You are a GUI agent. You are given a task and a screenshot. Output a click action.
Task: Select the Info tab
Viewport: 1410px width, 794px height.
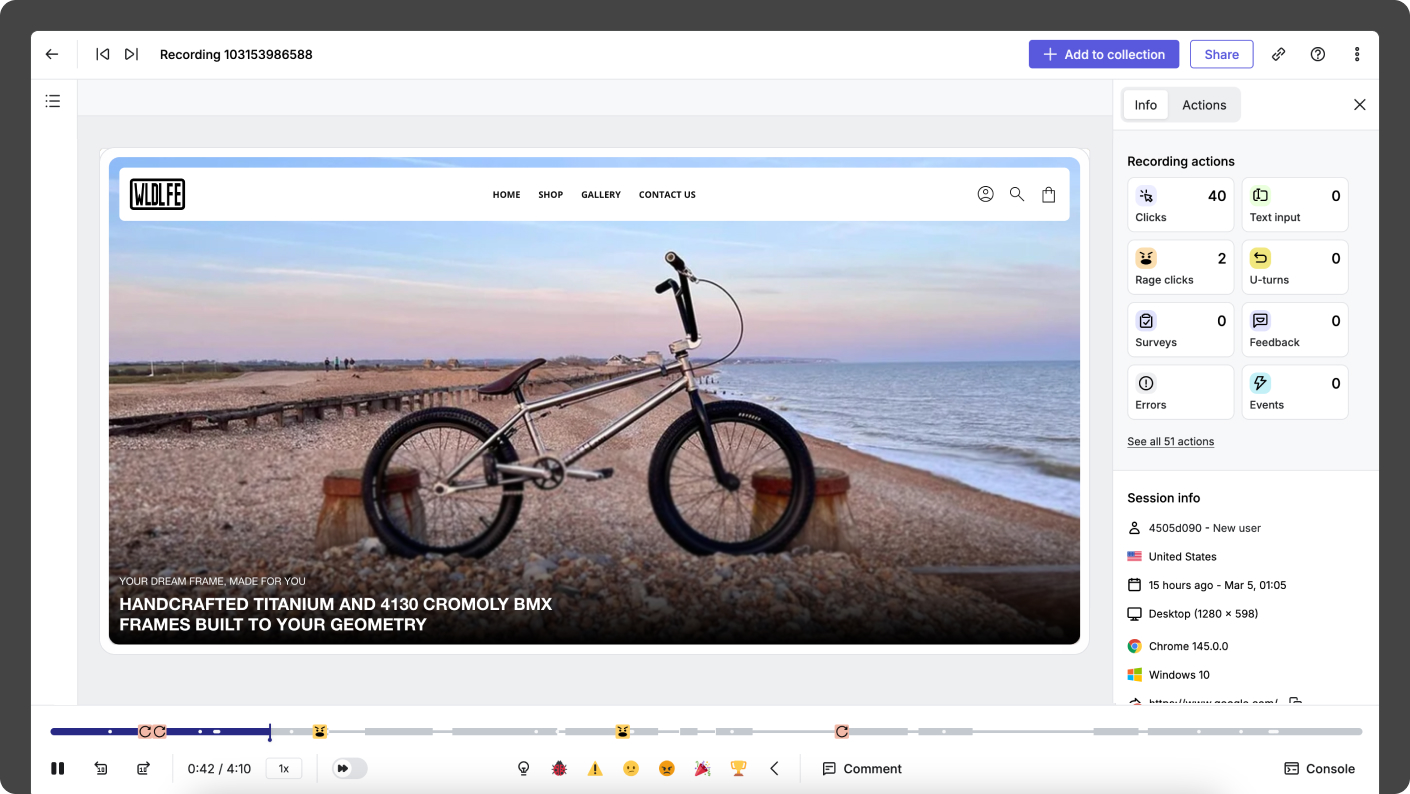point(1145,105)
